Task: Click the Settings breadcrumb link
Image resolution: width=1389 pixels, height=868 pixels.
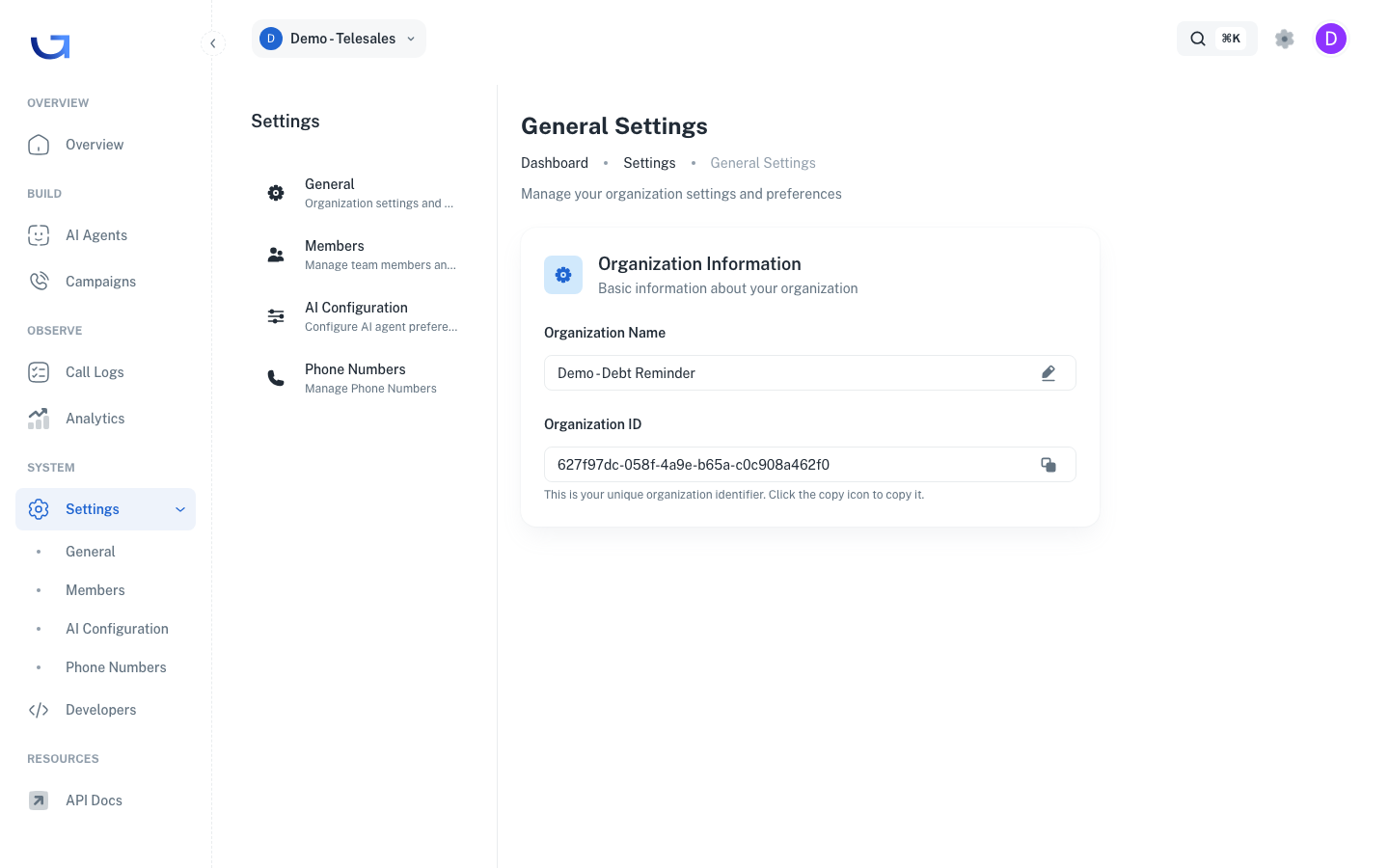Action: click(x=649, y=163)
